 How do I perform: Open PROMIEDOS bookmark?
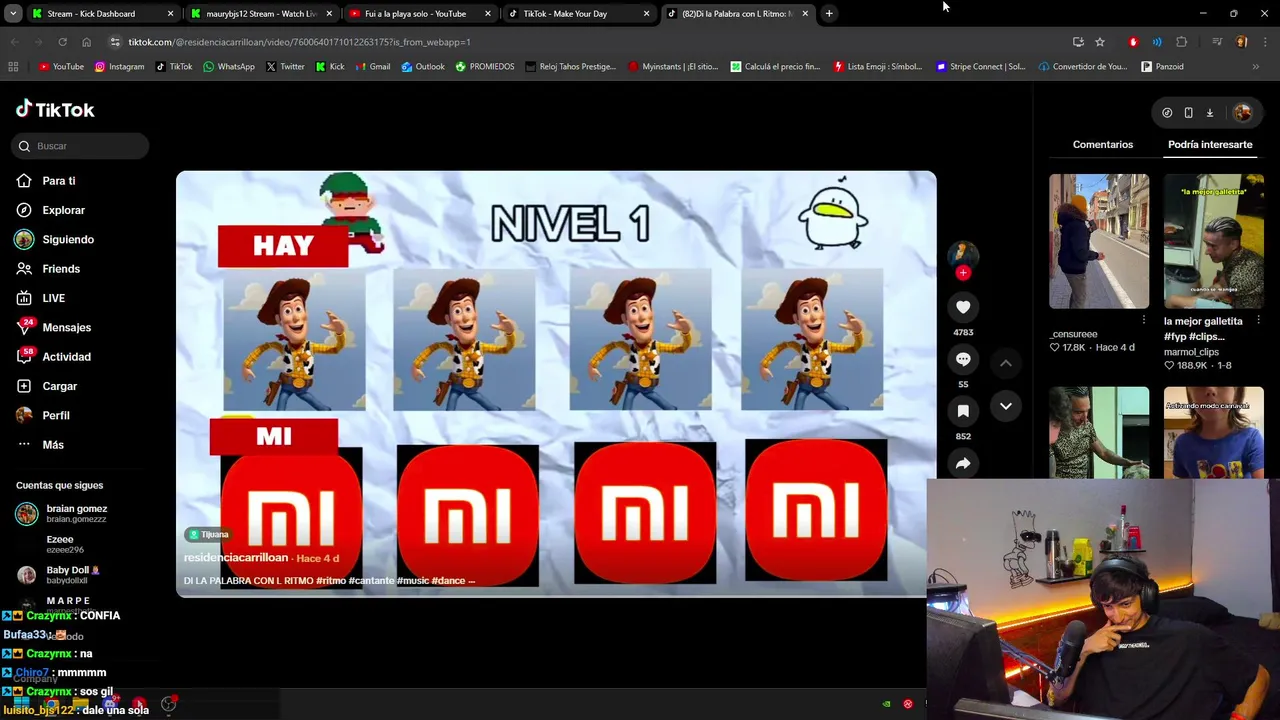tap(485, 67)
